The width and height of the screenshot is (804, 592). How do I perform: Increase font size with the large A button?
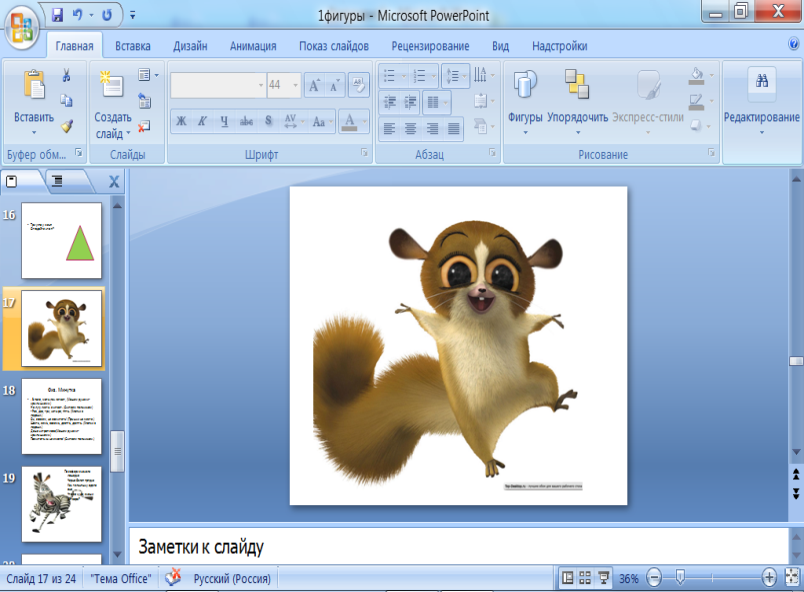pos(314,85)
